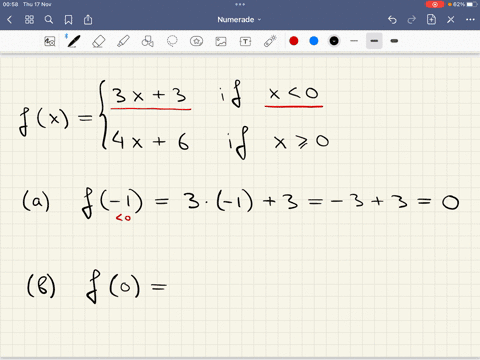Select the thick stroke width

(394, 41)
